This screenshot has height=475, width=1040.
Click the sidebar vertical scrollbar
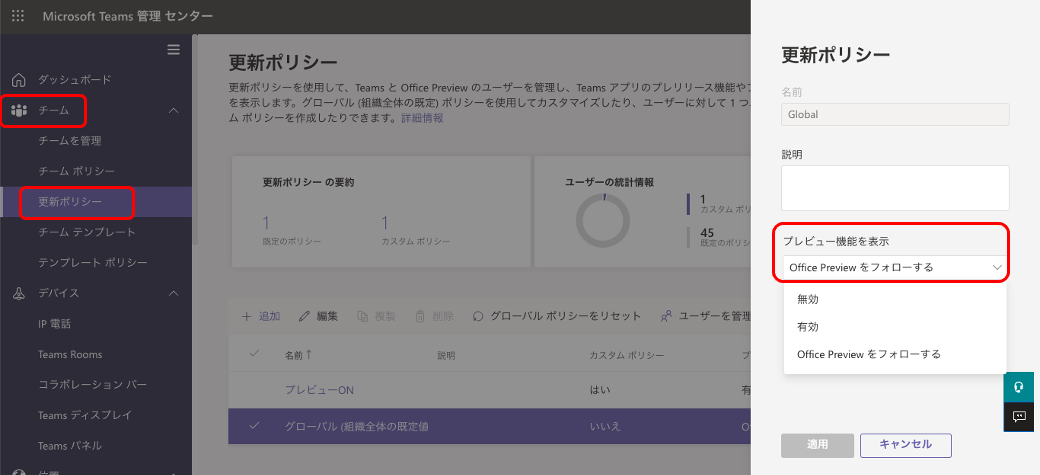pos(195,139)
